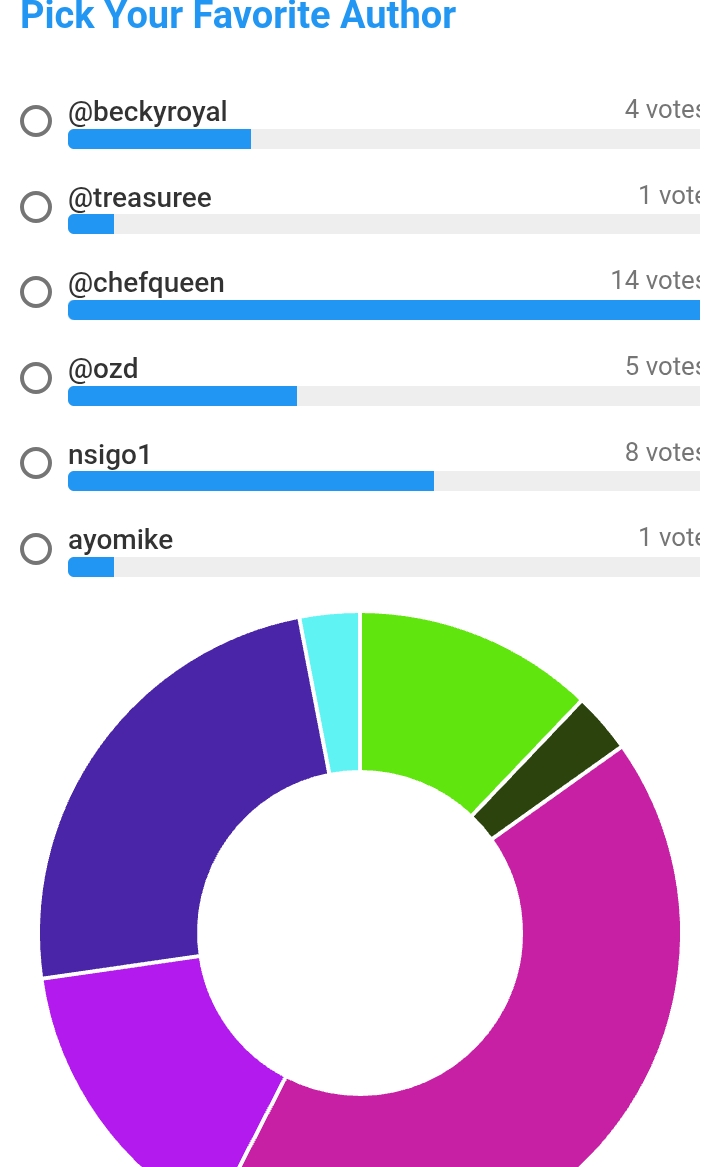Select the ayomike radio button

coord(36,549)
